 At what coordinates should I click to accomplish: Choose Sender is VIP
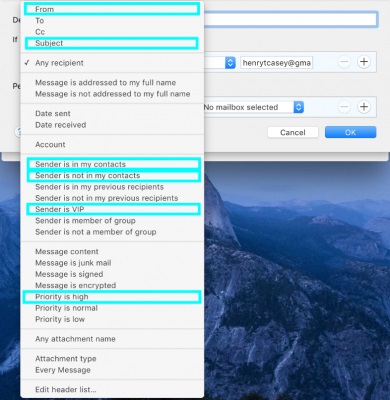[112, 209]
